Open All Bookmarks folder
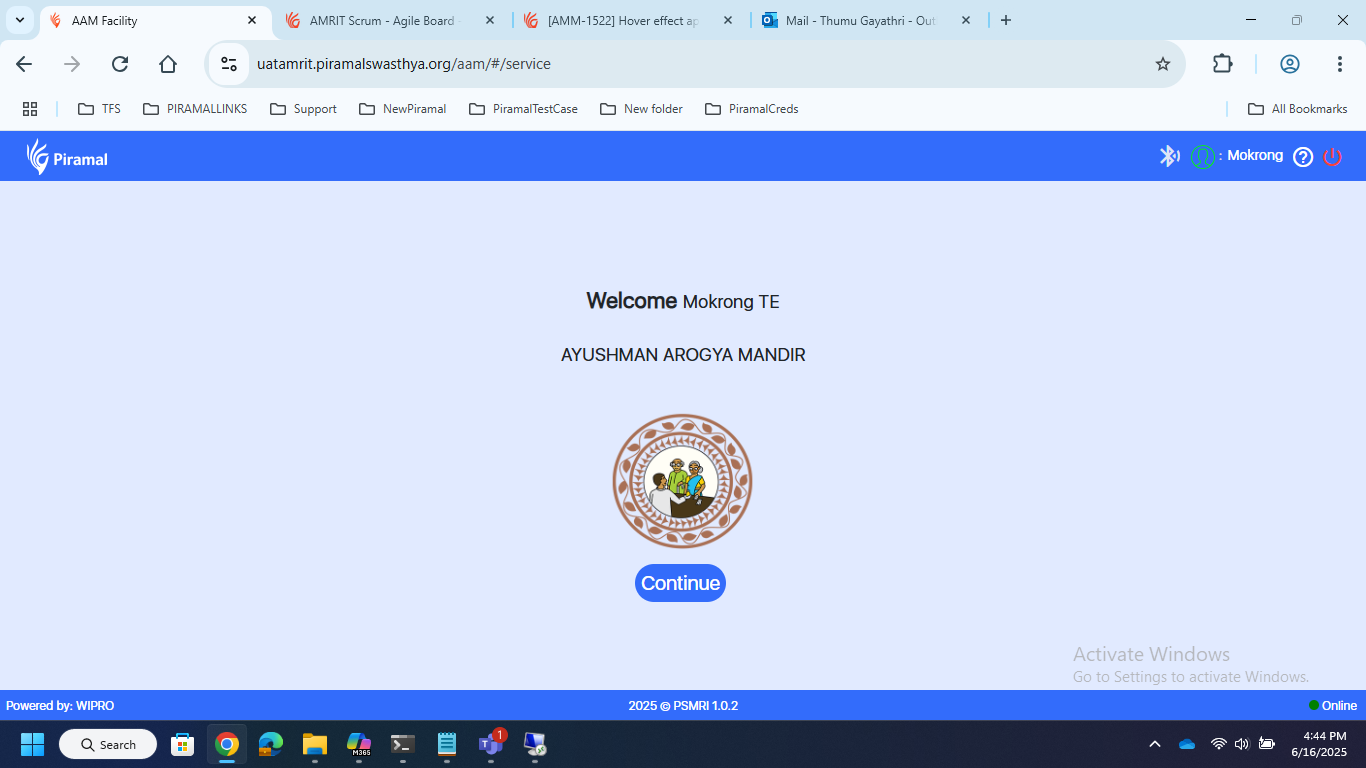This screenshot has width=1366, height=768. click(x=1297, y=109)
